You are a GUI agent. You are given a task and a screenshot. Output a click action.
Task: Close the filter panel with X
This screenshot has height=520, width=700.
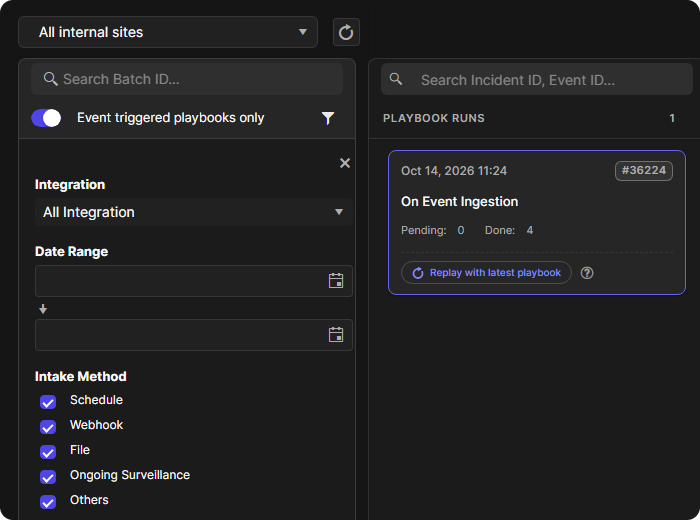click(x=345, y=163)
